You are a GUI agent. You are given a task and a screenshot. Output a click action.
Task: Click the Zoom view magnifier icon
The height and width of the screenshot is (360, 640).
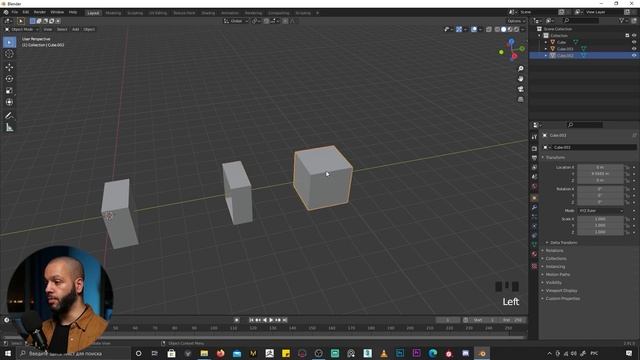[x=520, y=69]
